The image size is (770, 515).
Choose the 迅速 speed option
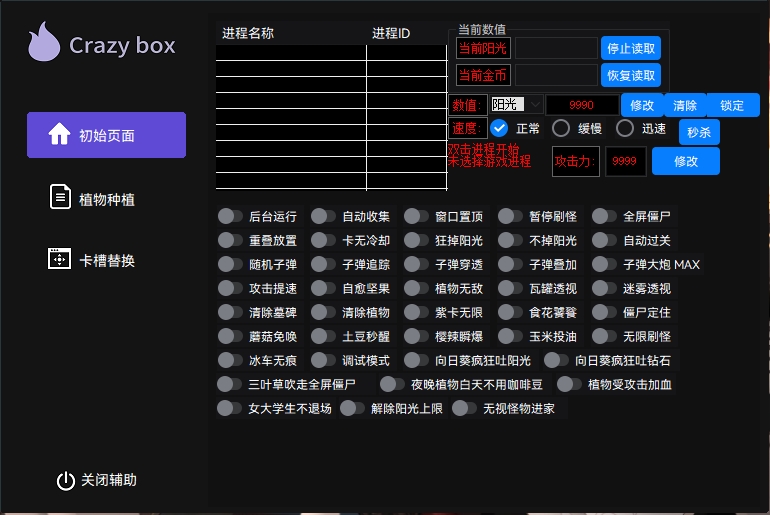click(625, 128)
